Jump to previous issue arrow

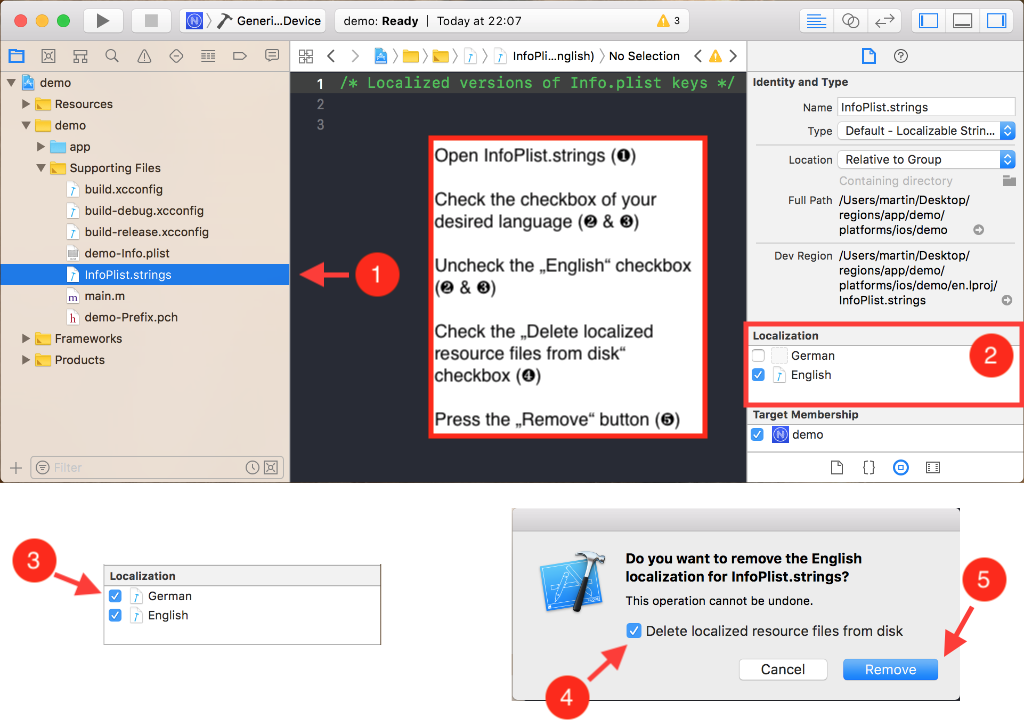pos(697,56)
